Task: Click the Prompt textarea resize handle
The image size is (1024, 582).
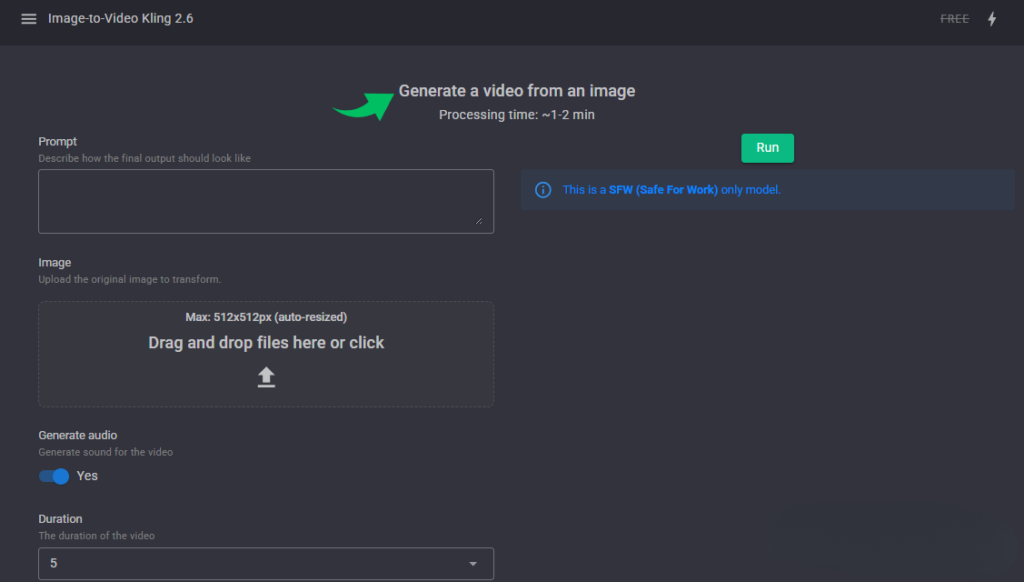Action: tap(478, 220)
